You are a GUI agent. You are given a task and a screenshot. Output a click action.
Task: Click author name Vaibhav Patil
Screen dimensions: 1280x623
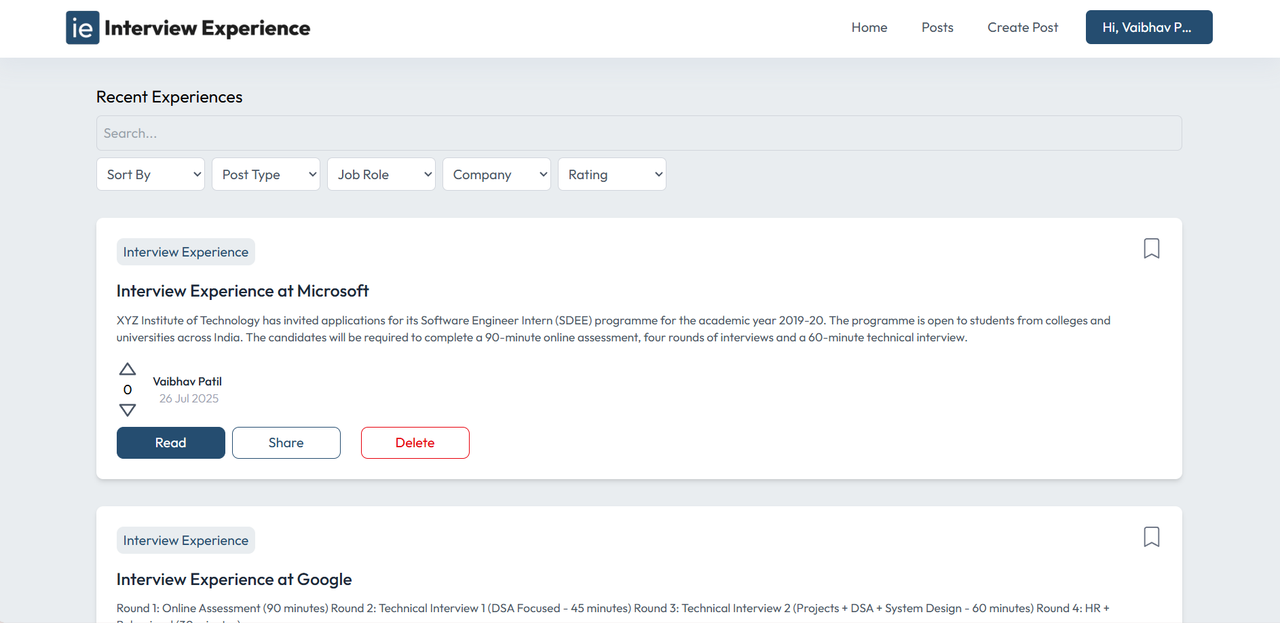[187, 382]
